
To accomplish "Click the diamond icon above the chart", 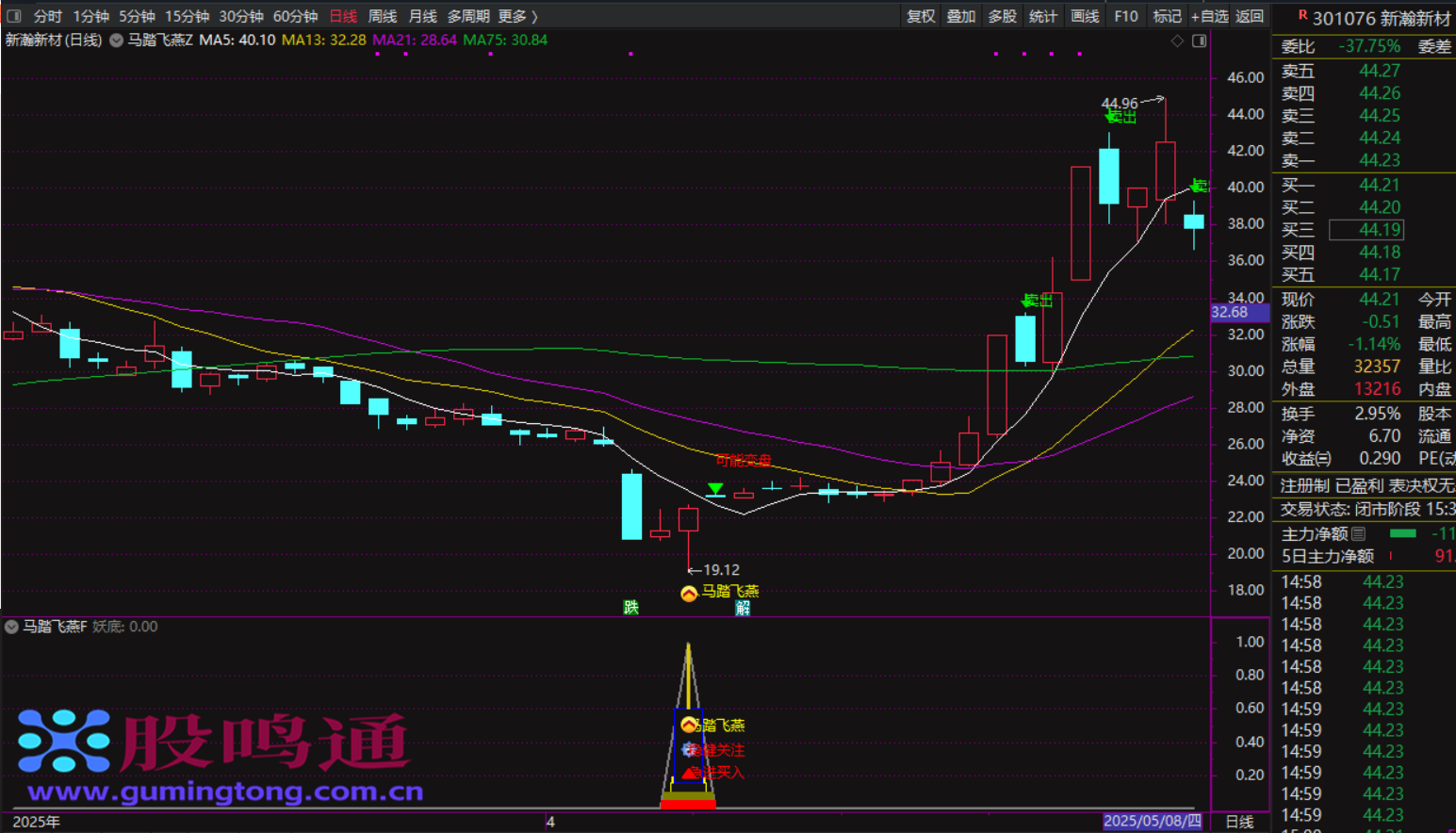I will point(1177,41).
